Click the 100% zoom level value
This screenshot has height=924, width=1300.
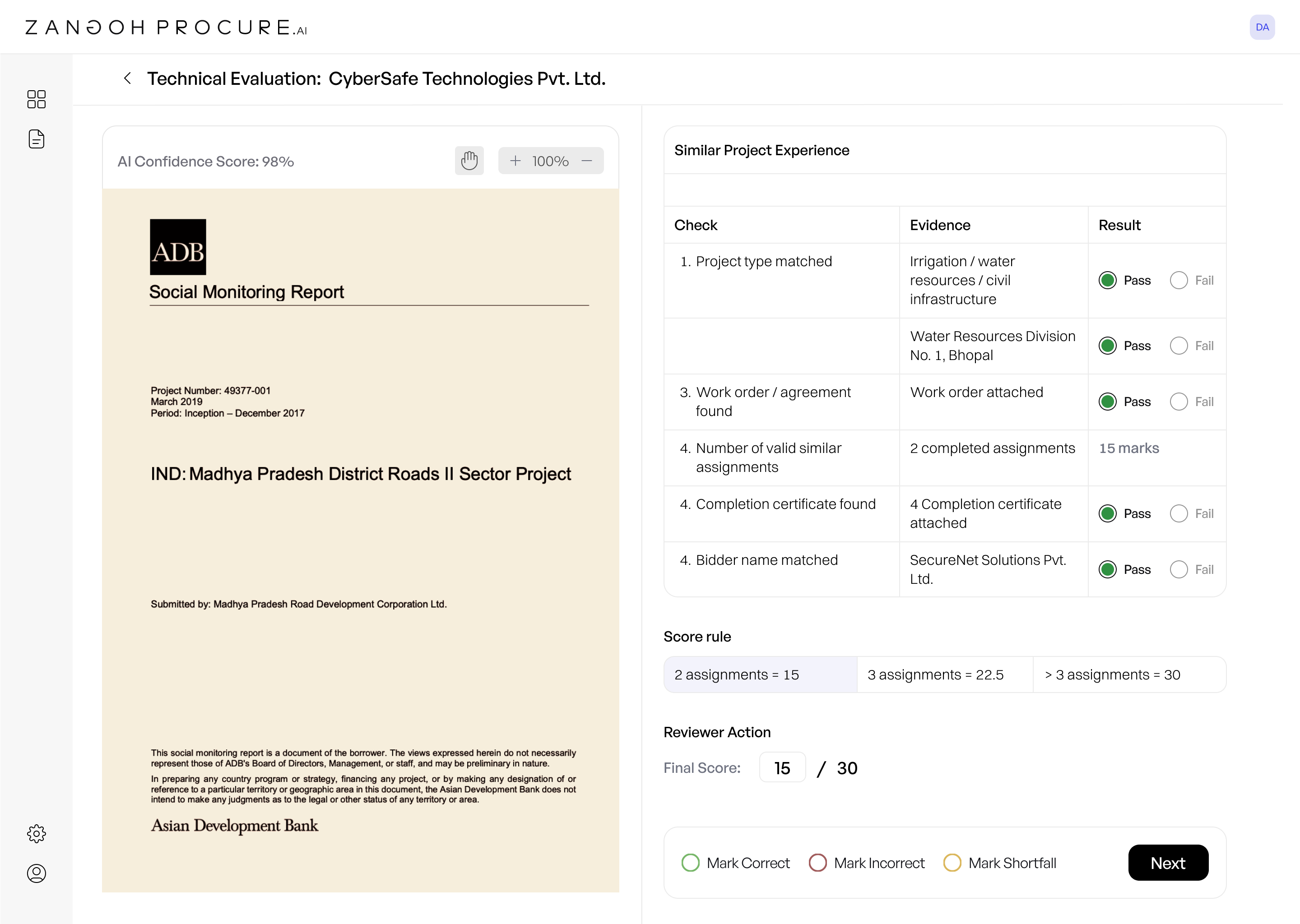(x=550, y=161)
